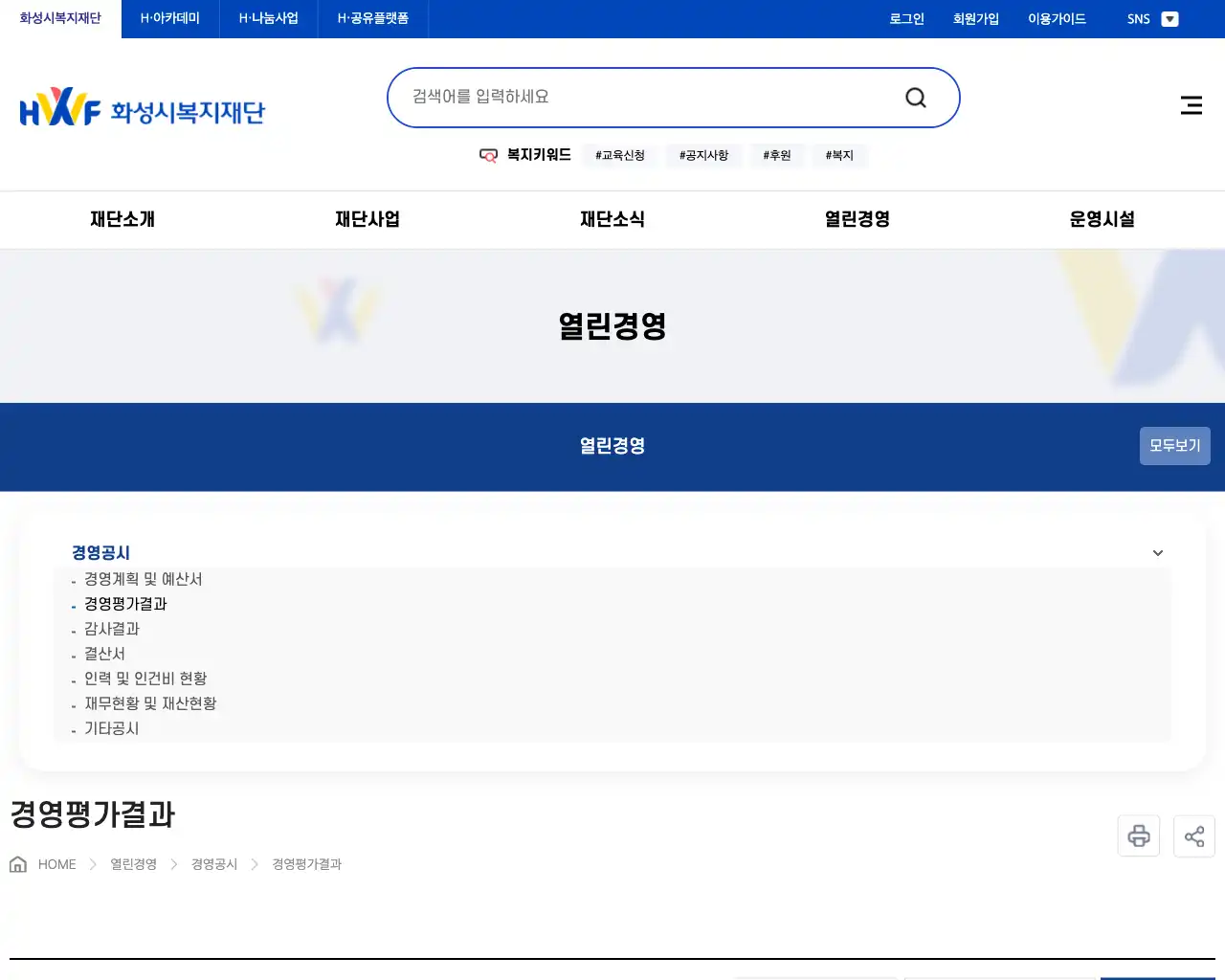Click the print icon
Screen dimensions: 1225x980
click(1138, 835)
